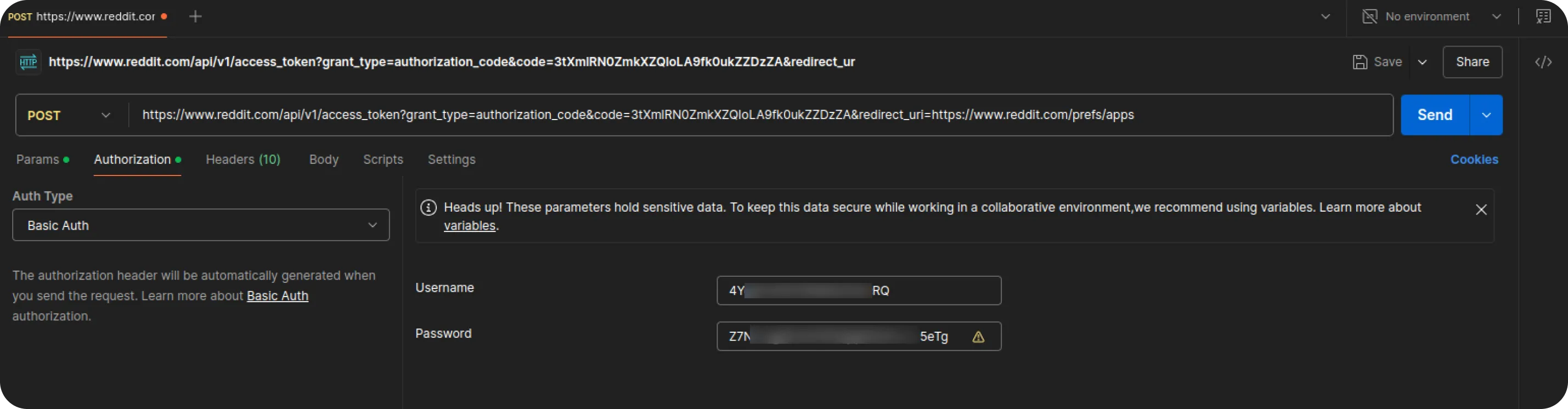Click the info icon in banner
The height and width of the screenshot is (409, 1568).
tap(428, 208)
